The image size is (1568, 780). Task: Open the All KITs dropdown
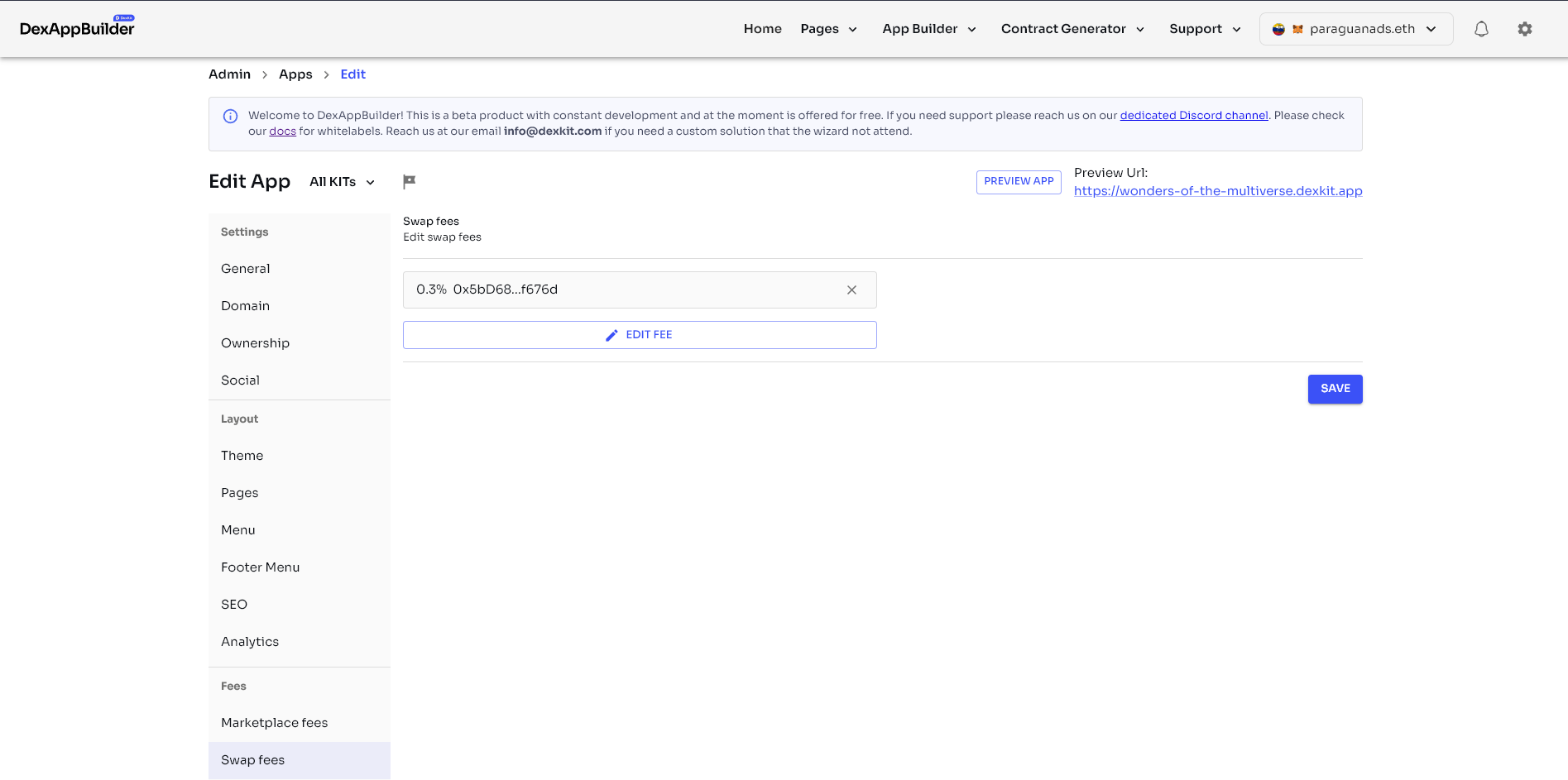point(342,182)
